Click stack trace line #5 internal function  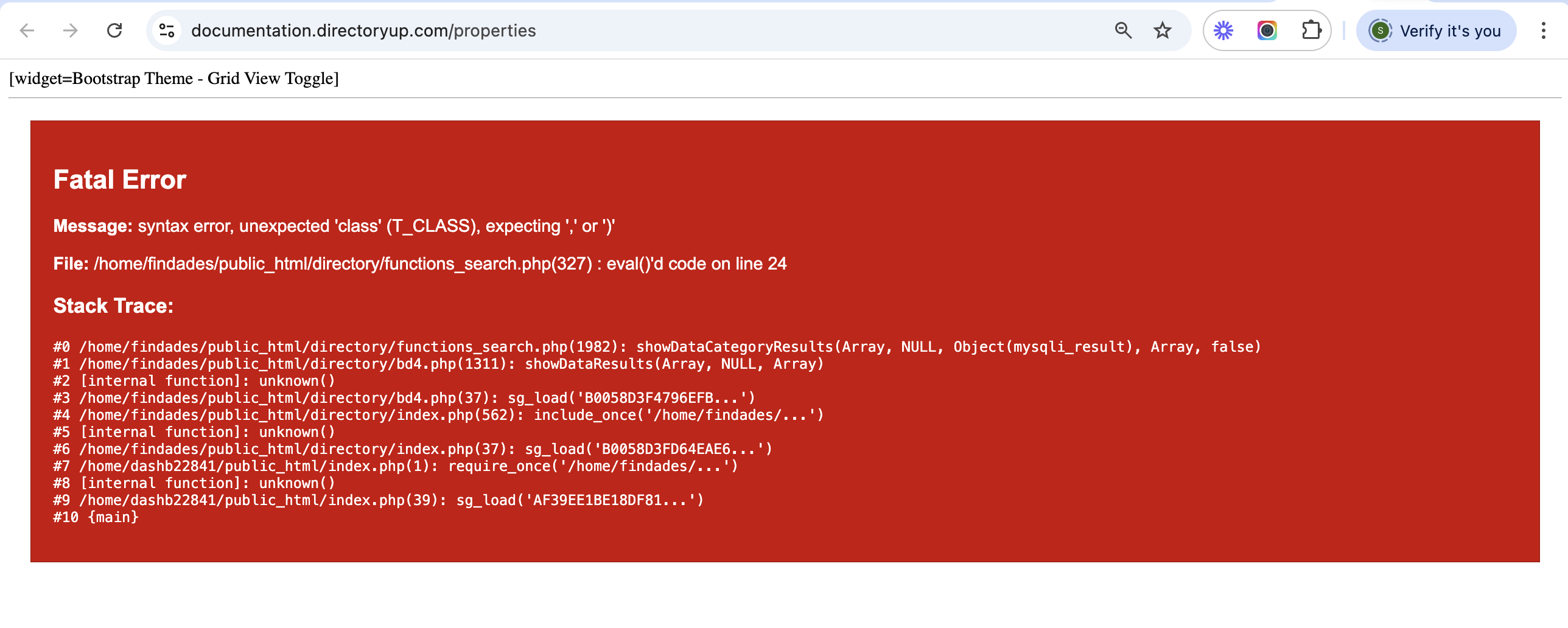194,432
